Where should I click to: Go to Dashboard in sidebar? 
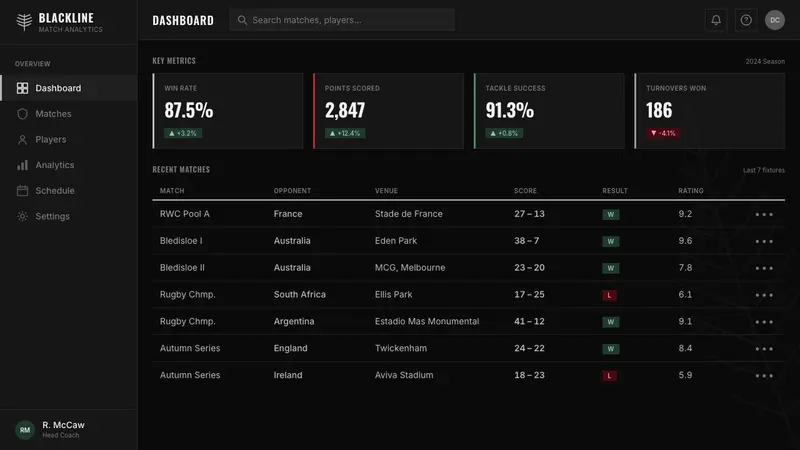pos(69,88)
